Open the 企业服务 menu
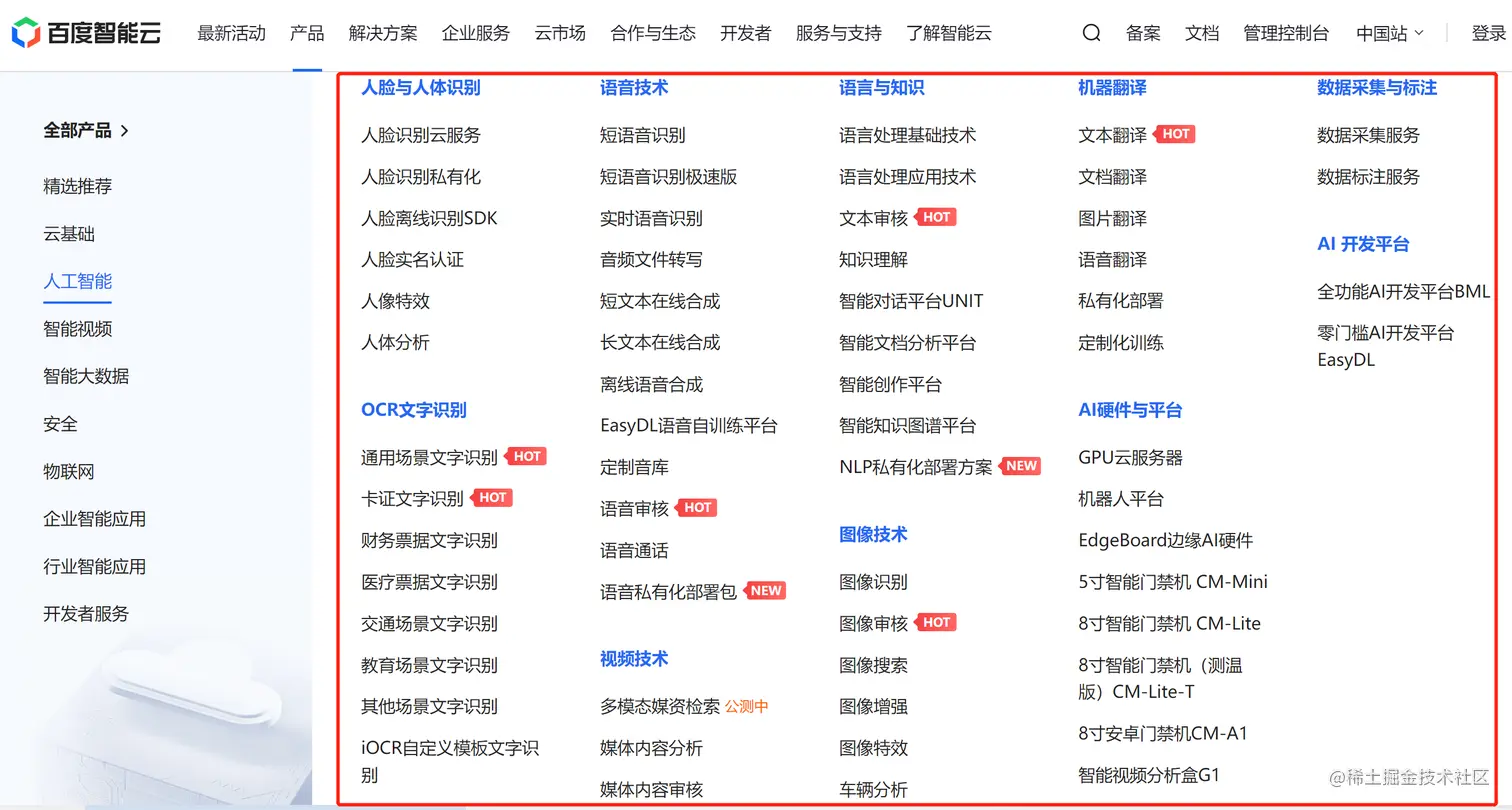This screenshot has height=810, width=1512. pyautogui.click(x=476, y=33)
